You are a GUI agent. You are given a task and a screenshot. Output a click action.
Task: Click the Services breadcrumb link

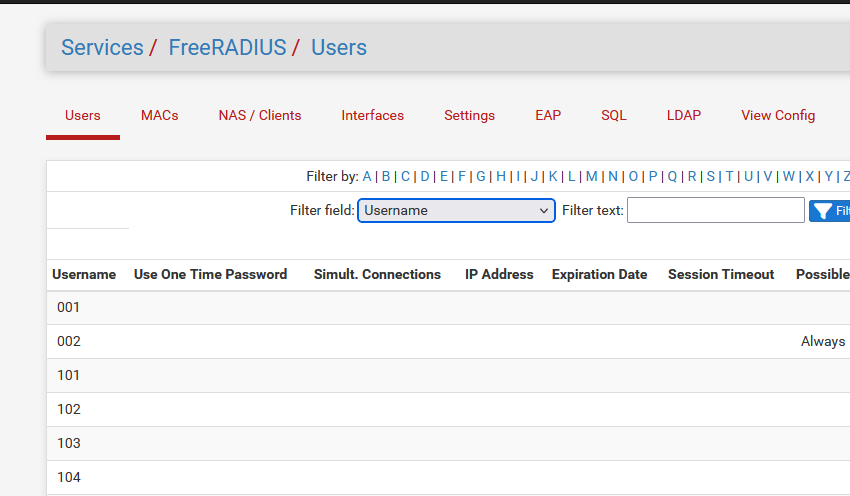102,48
